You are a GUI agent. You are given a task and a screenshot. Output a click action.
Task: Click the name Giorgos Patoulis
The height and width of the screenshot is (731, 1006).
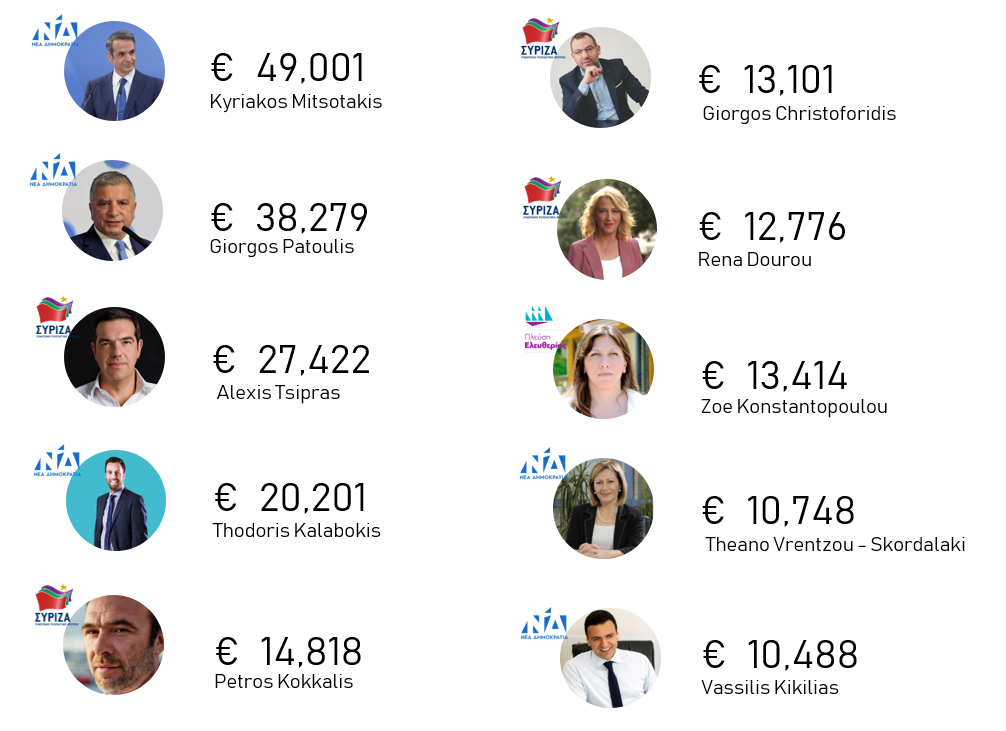pos(282,247)
